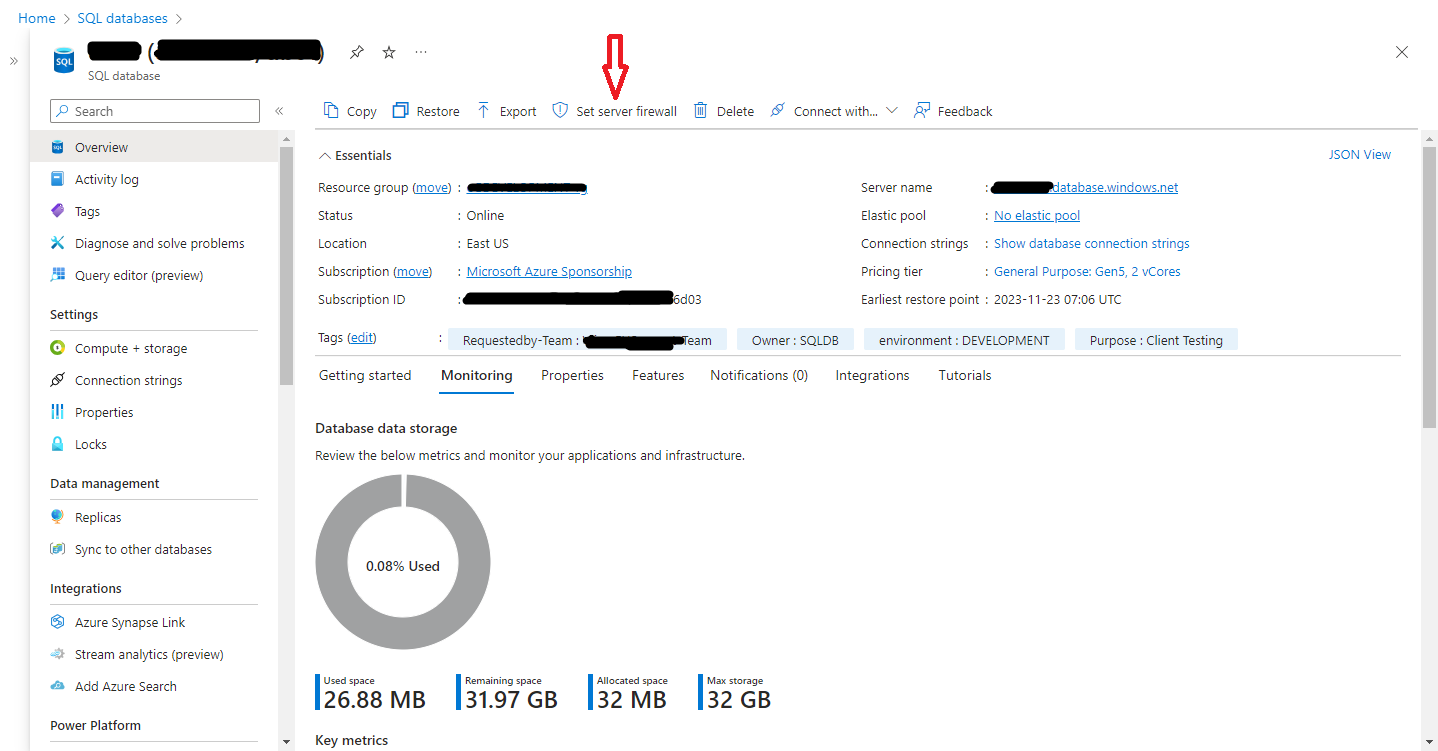The width and height of the screenshot is (1438, 751).
Task: Click the Tags purple icon
Action: click(x=57, y=211)
